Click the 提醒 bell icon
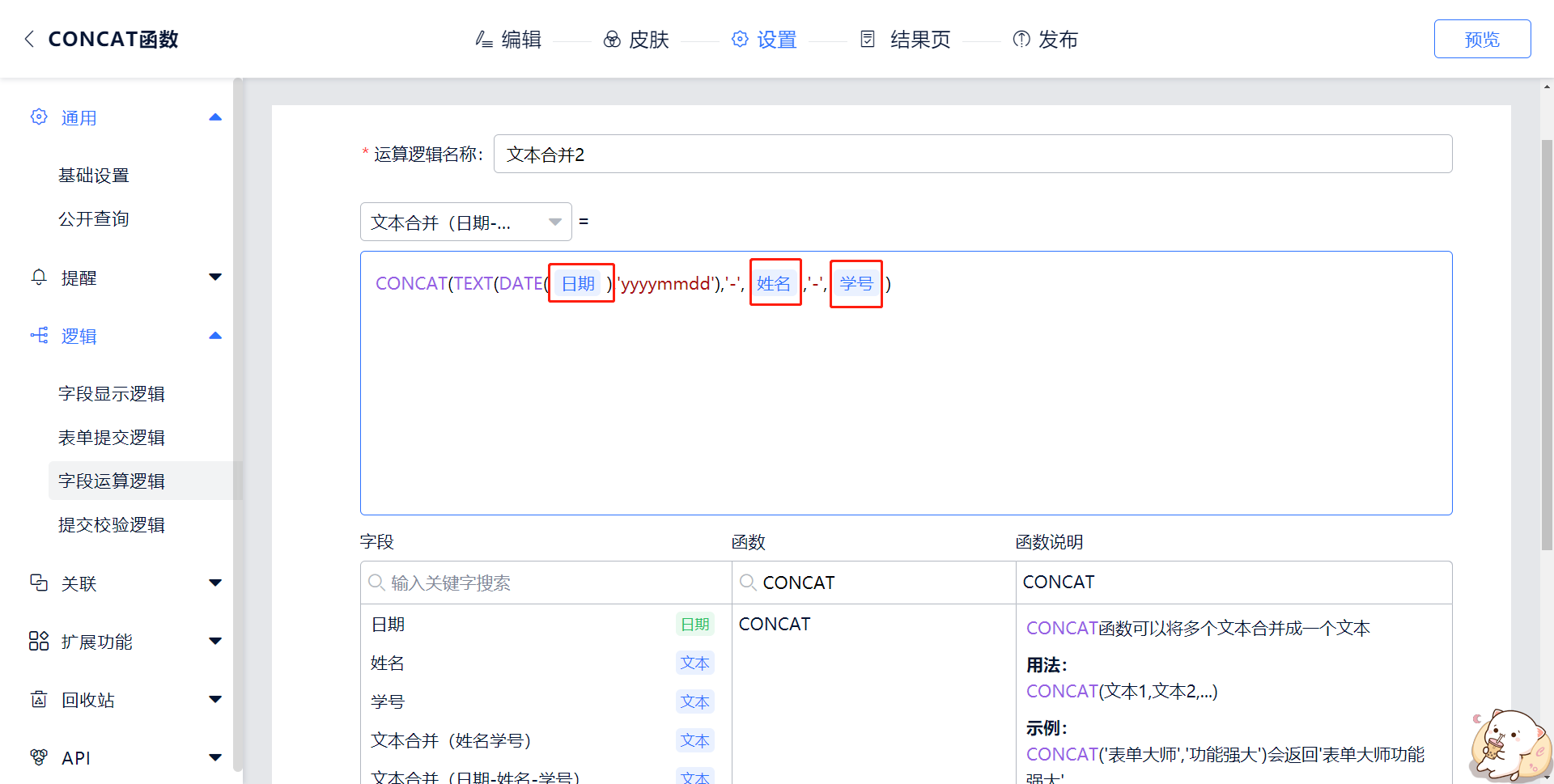Viewport: 1554px width, 784px height. pyautogui.click(x=39, y=278)
